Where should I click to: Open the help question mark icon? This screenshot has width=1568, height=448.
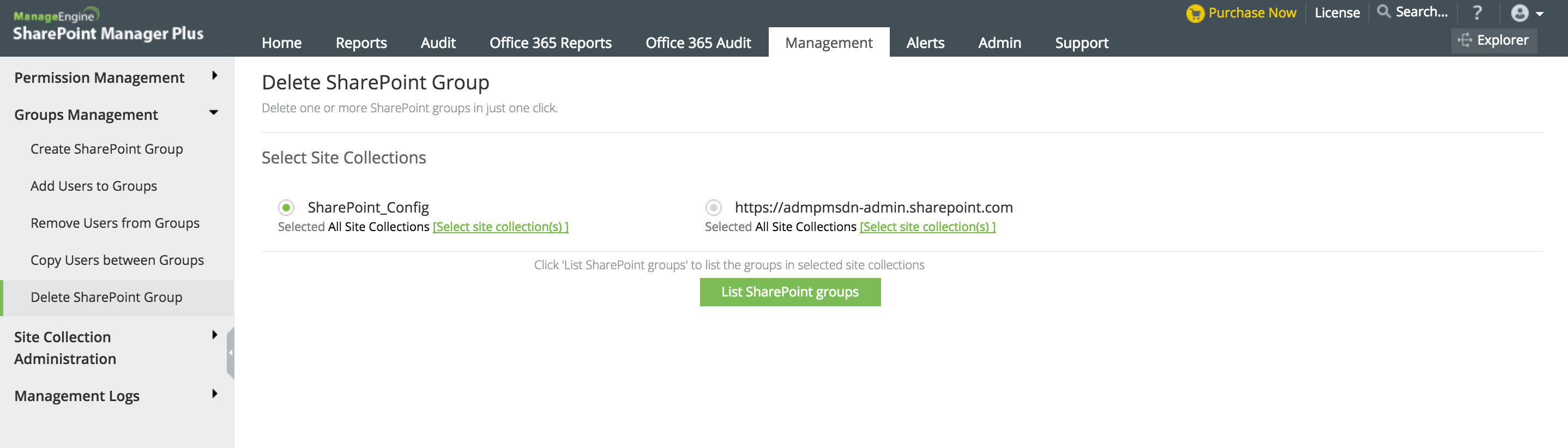(x=1477, y=13)
